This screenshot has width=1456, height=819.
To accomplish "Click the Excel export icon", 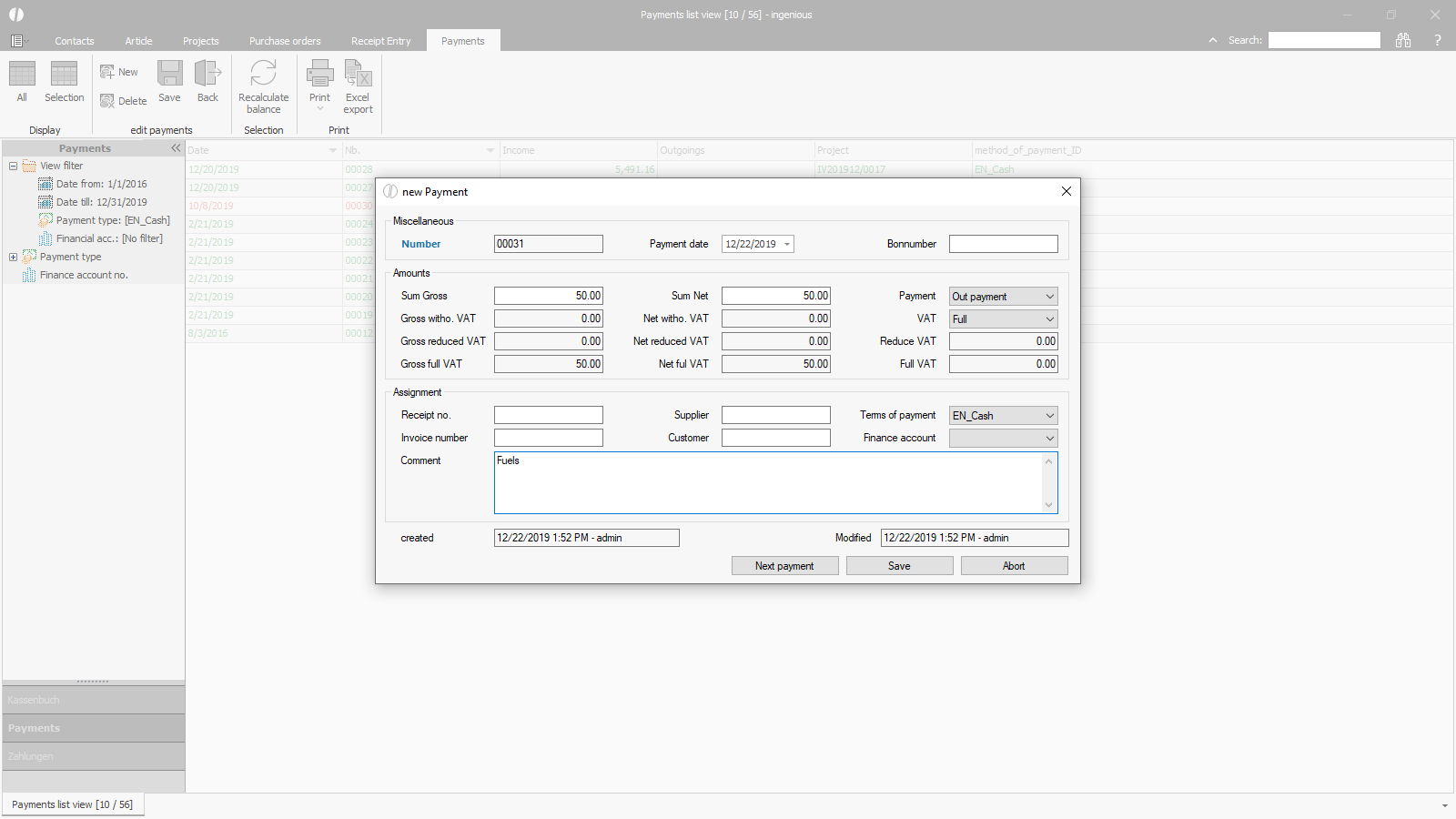I will (358, 75).
